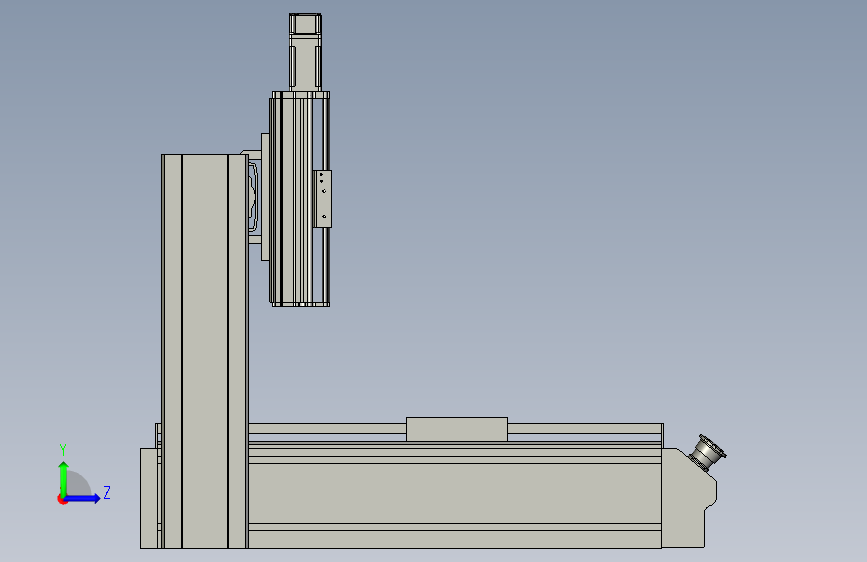Select the horizontal base actuator body
This screenshot has width=867, height=562.
(x=455, y=495)
